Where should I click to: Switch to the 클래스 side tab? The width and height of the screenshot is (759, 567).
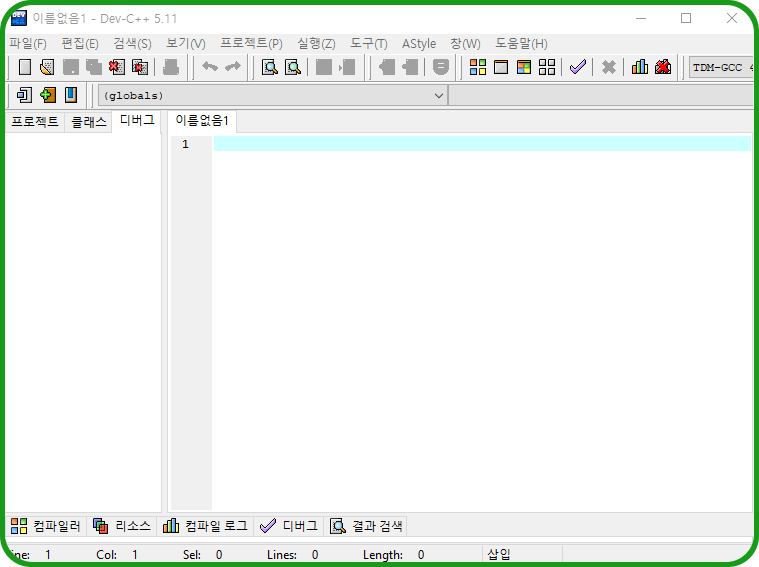tap(89, 121)
